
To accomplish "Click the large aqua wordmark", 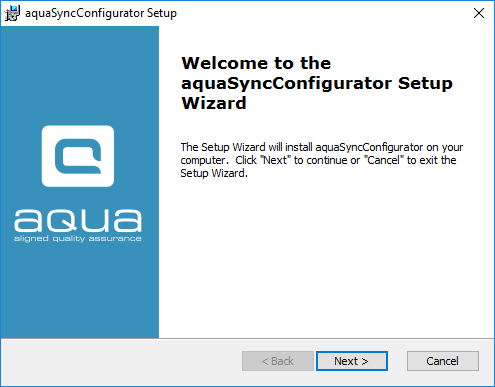I will coord(78,220).
